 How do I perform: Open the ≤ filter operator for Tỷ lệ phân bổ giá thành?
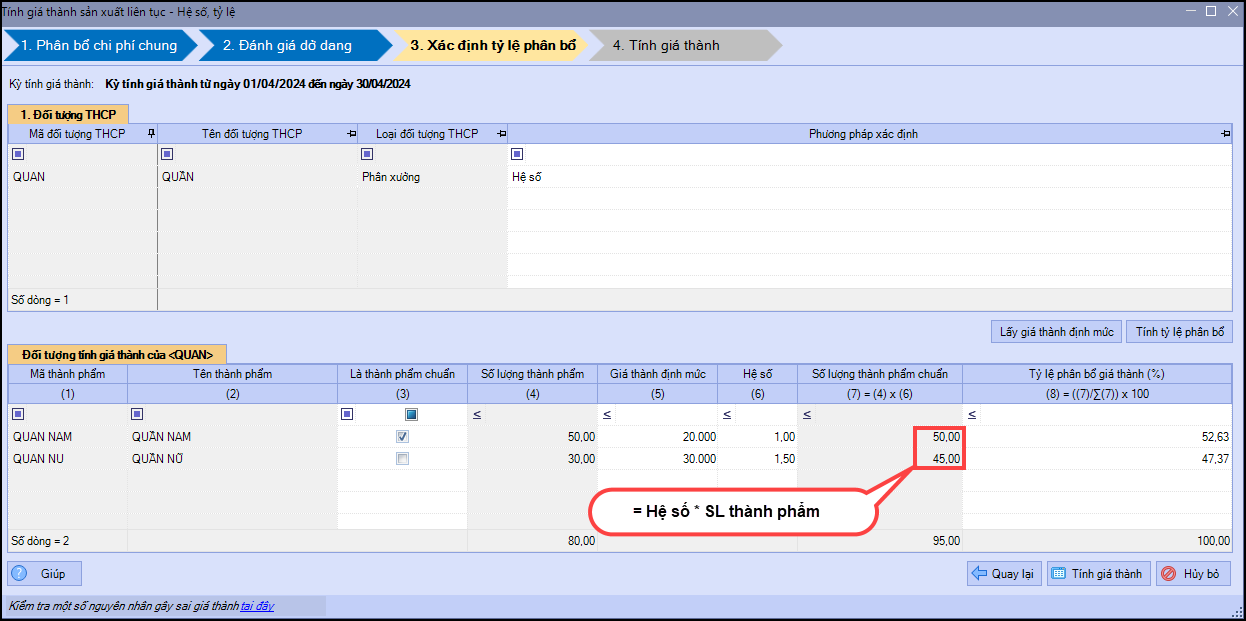click(972, 414)
